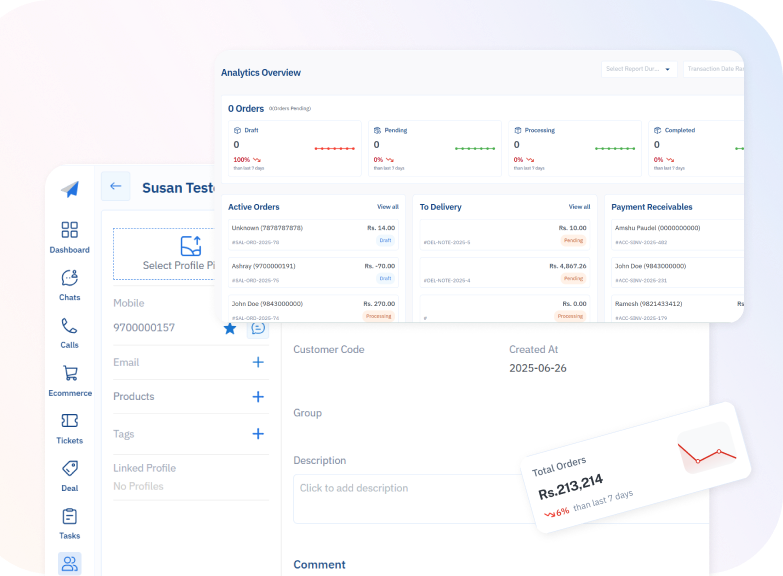
Task: Toggle the favorite star next to mobile
Action: pos(230,328)
